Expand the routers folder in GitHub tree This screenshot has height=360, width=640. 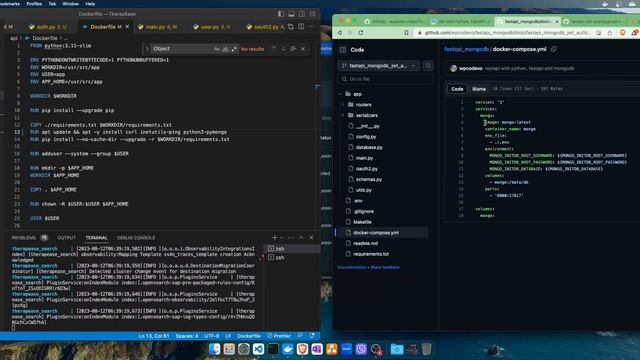pyautogui.click(x=343, y=105)
